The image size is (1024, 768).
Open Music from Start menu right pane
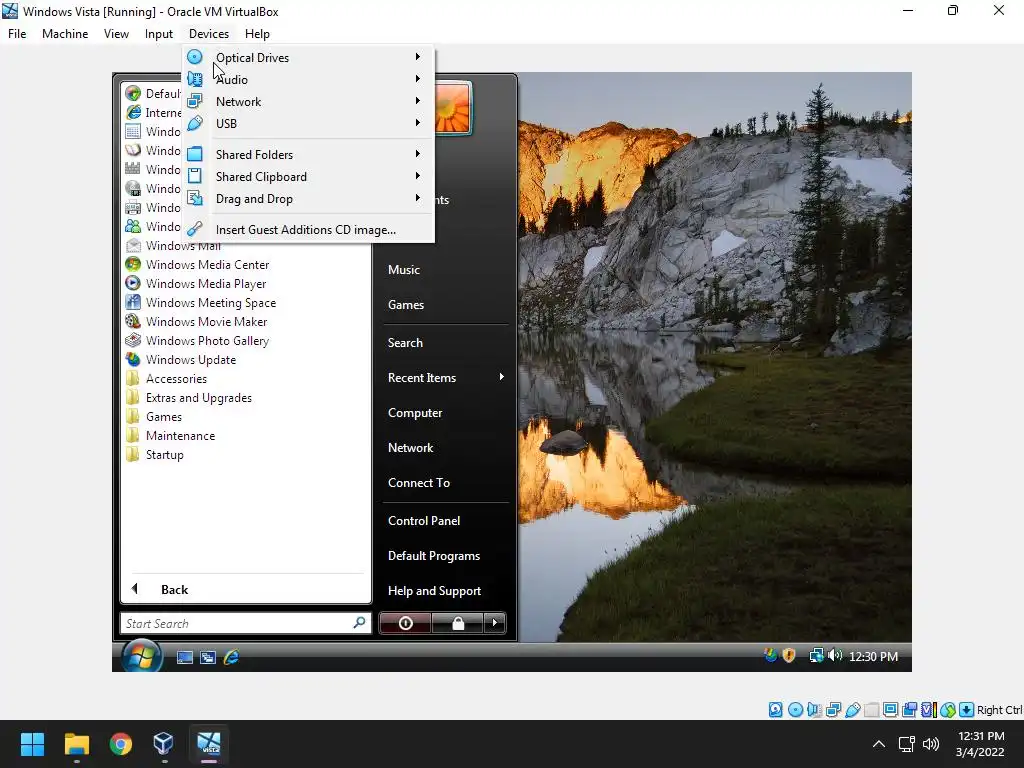tap(404, 270)
